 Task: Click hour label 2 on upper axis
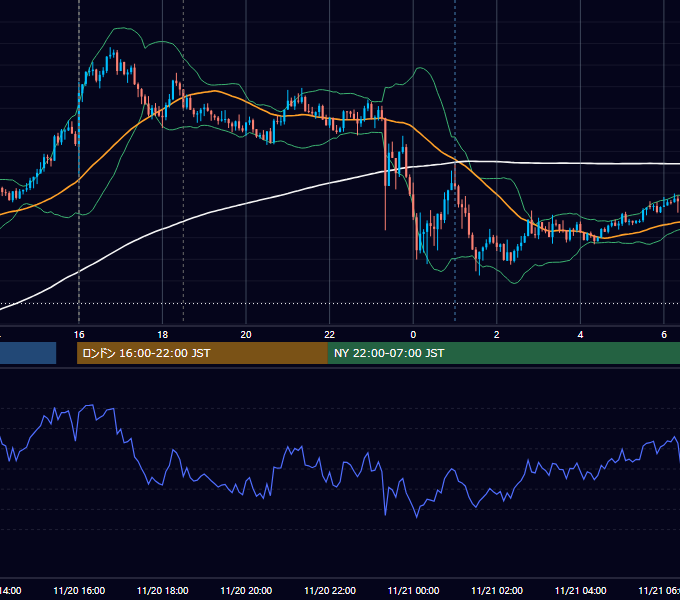tap(497, 335)
